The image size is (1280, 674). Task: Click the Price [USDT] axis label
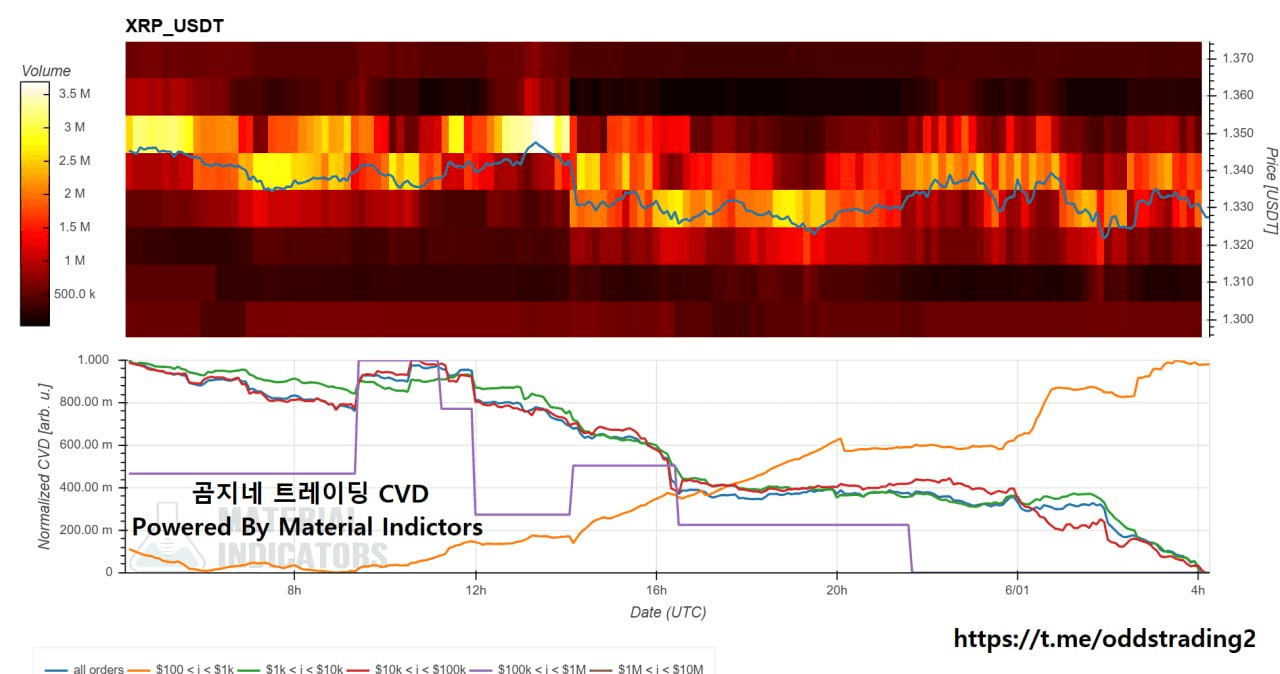point(1271,191)
